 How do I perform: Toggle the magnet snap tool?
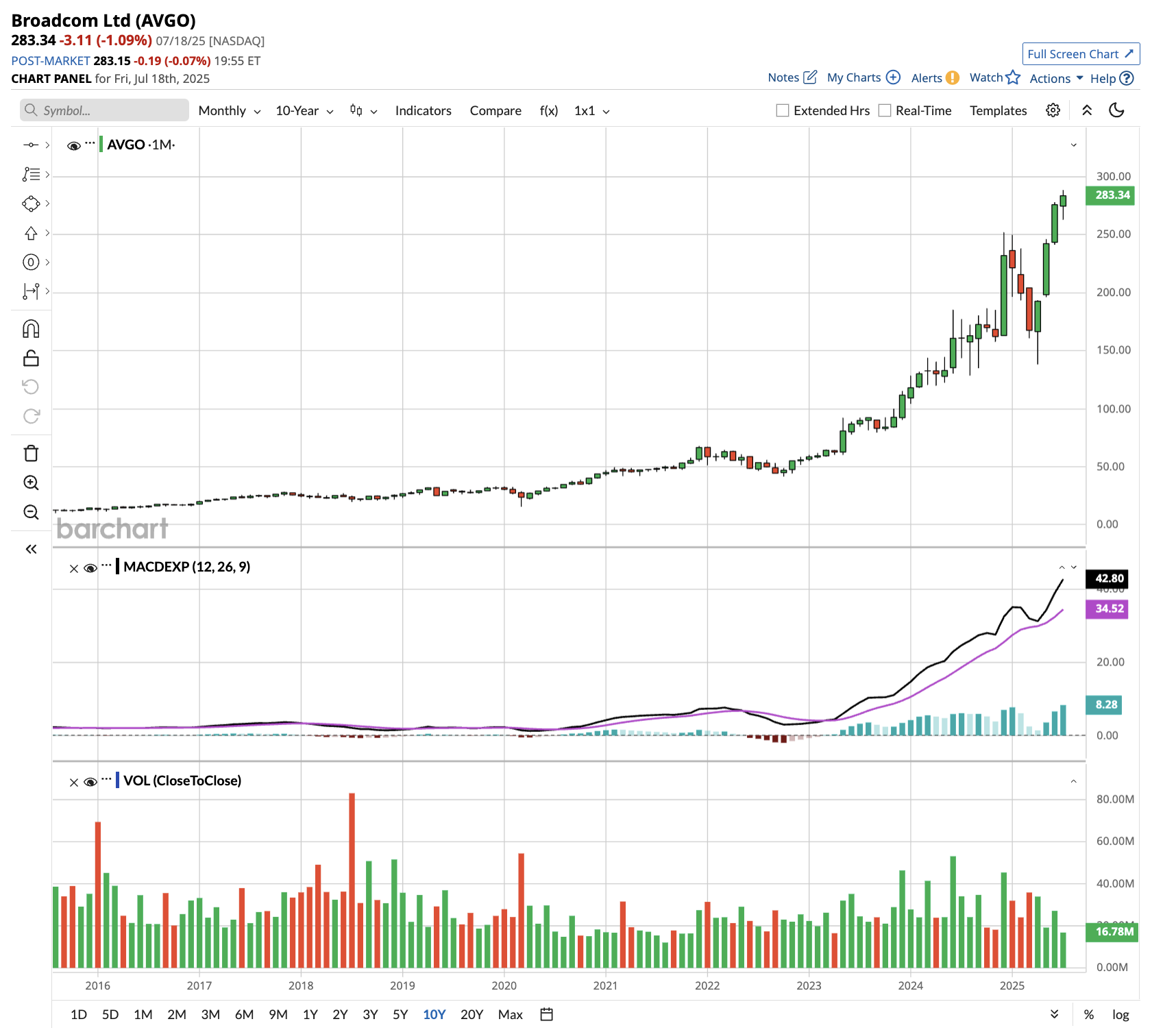tap(31, 329)
